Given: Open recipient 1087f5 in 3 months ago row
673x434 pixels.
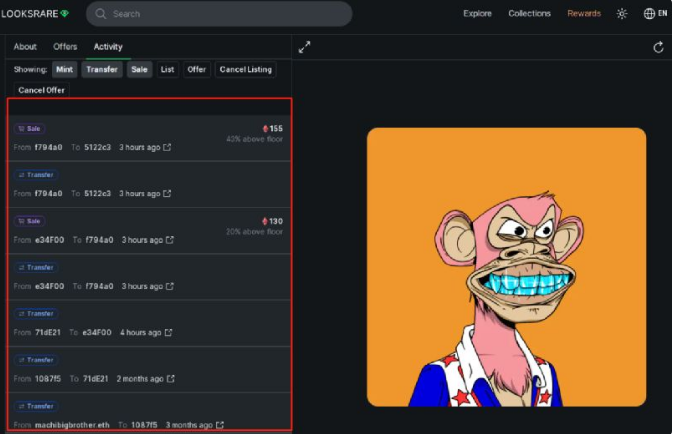Looking at the screenshot, I should [x=144, y=425].
